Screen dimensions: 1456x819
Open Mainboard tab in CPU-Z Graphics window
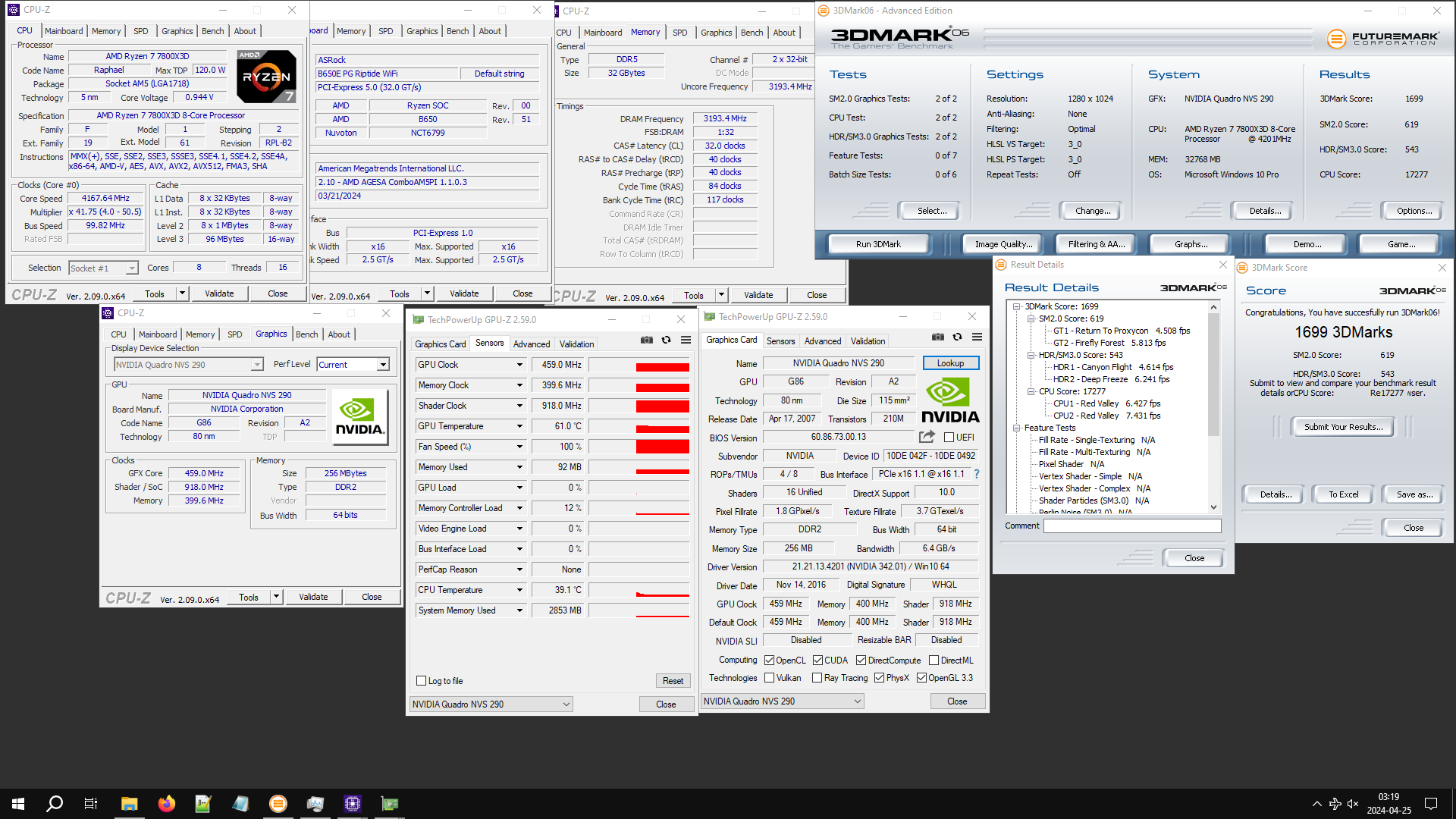pyautogui.click(x=158, y=334)
